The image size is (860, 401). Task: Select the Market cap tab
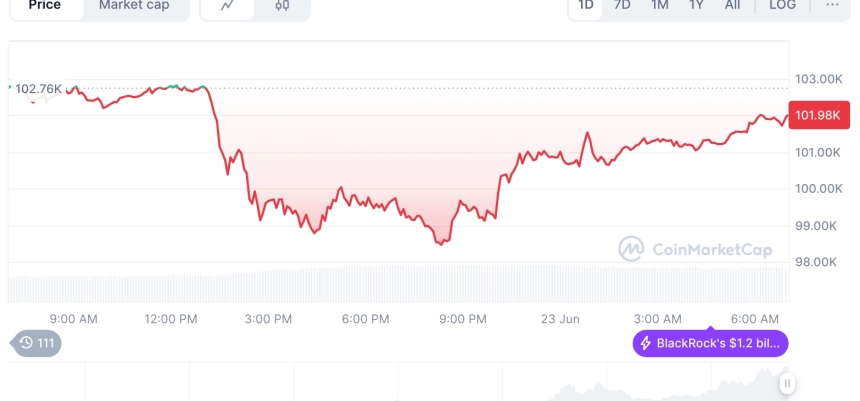point(134,5)
